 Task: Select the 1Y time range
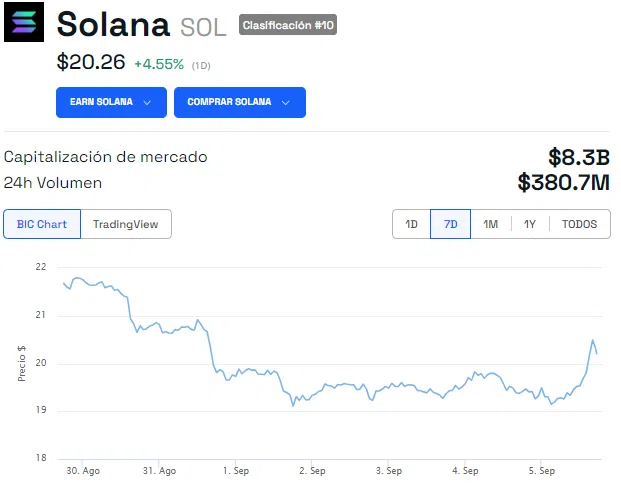530,224
